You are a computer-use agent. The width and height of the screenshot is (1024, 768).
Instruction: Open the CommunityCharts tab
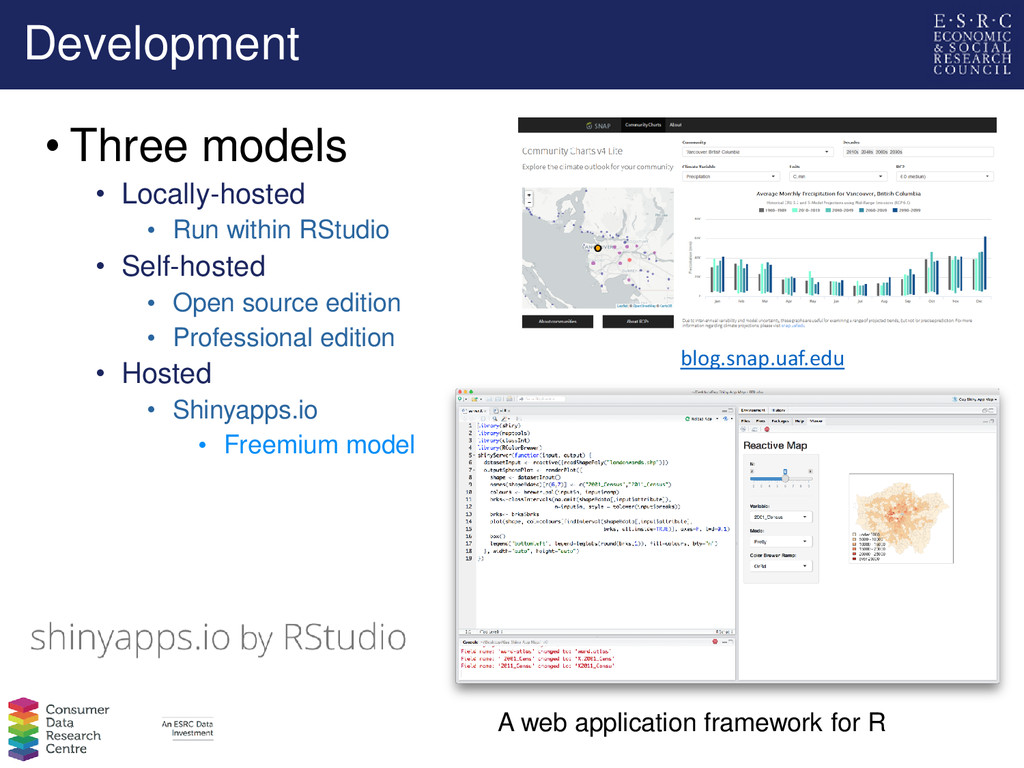[x=643, y=125]
